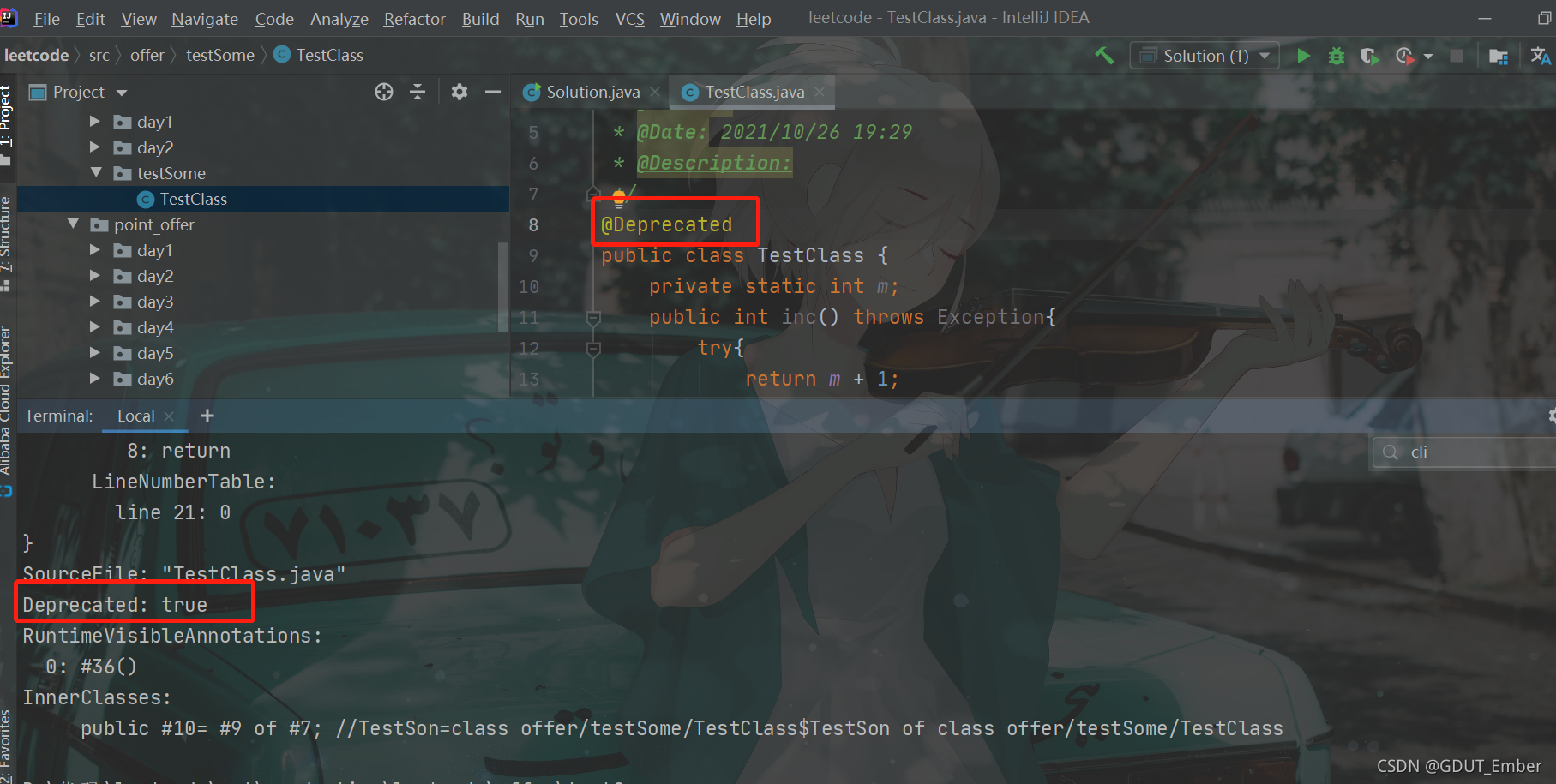This screenshot has height=784, width=1556.
Task: Start debugging with the bug icon
Action: coord(1336,56)
